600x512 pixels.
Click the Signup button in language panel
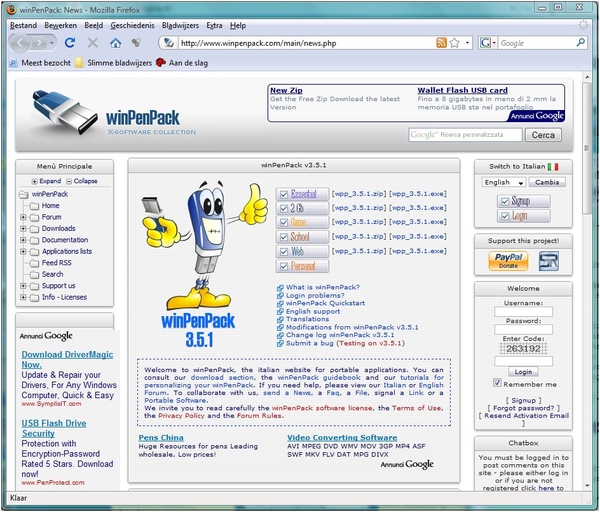click(x=523, y=201)
